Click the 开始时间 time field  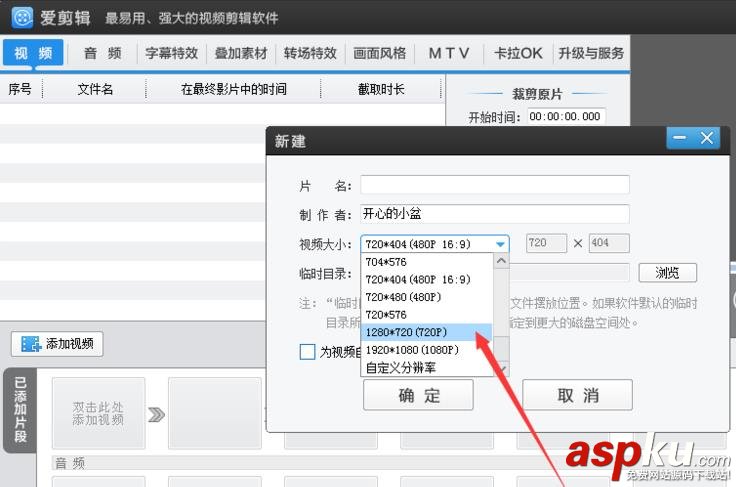coord(566,116)
